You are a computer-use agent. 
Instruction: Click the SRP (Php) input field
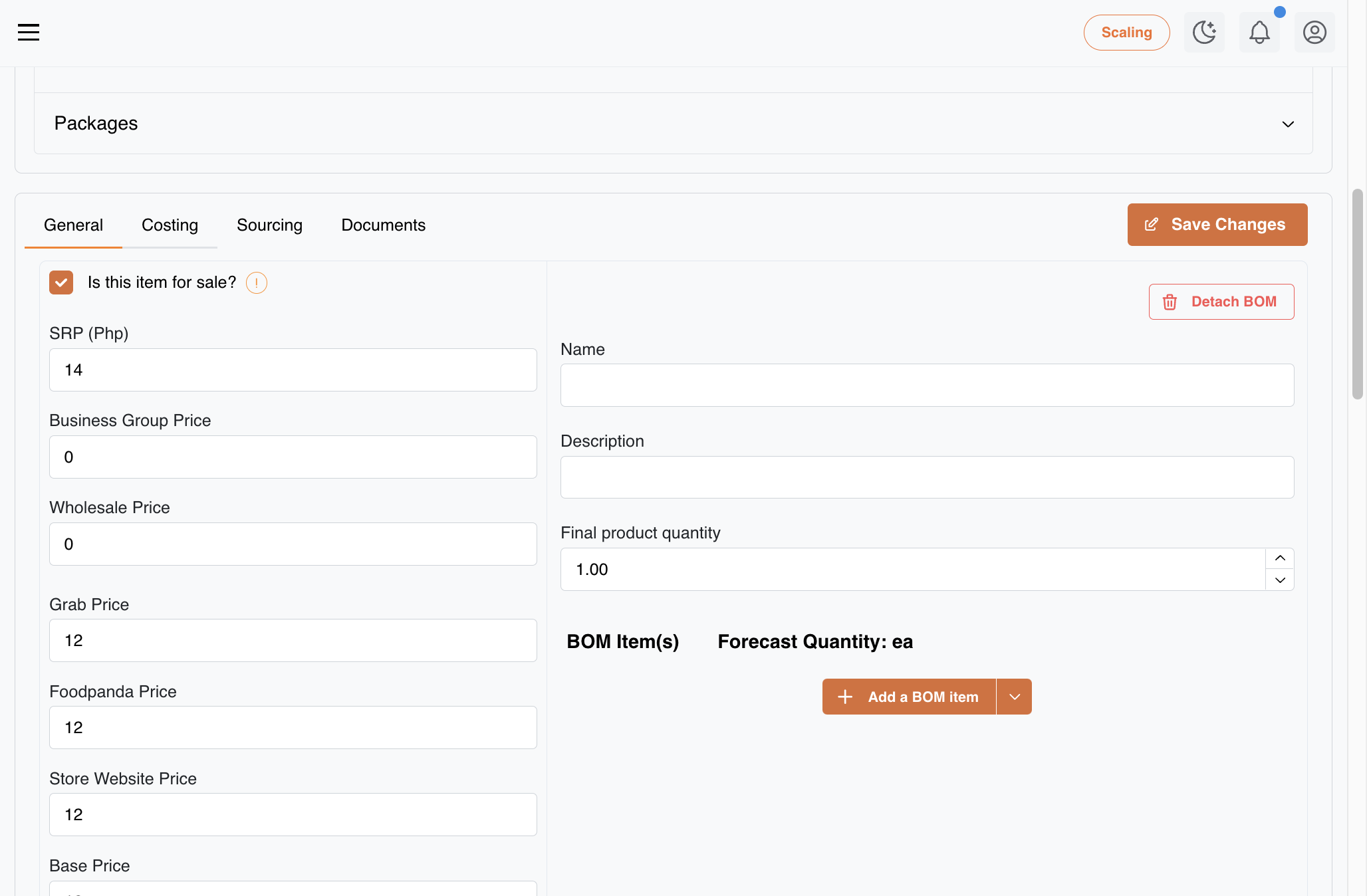293,370
